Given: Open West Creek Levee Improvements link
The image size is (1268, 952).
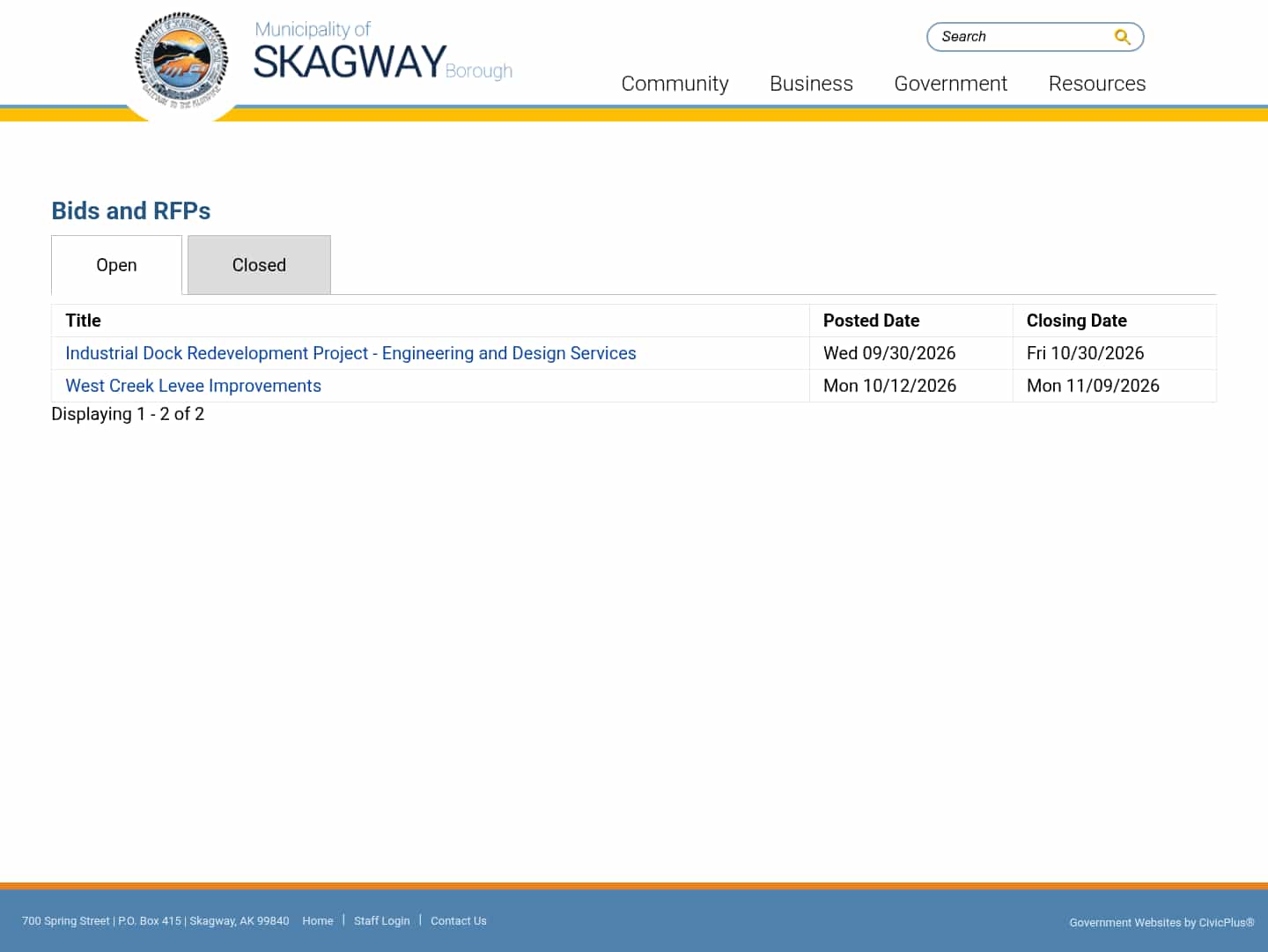Looking at the screenshot, I should [193, 386].
